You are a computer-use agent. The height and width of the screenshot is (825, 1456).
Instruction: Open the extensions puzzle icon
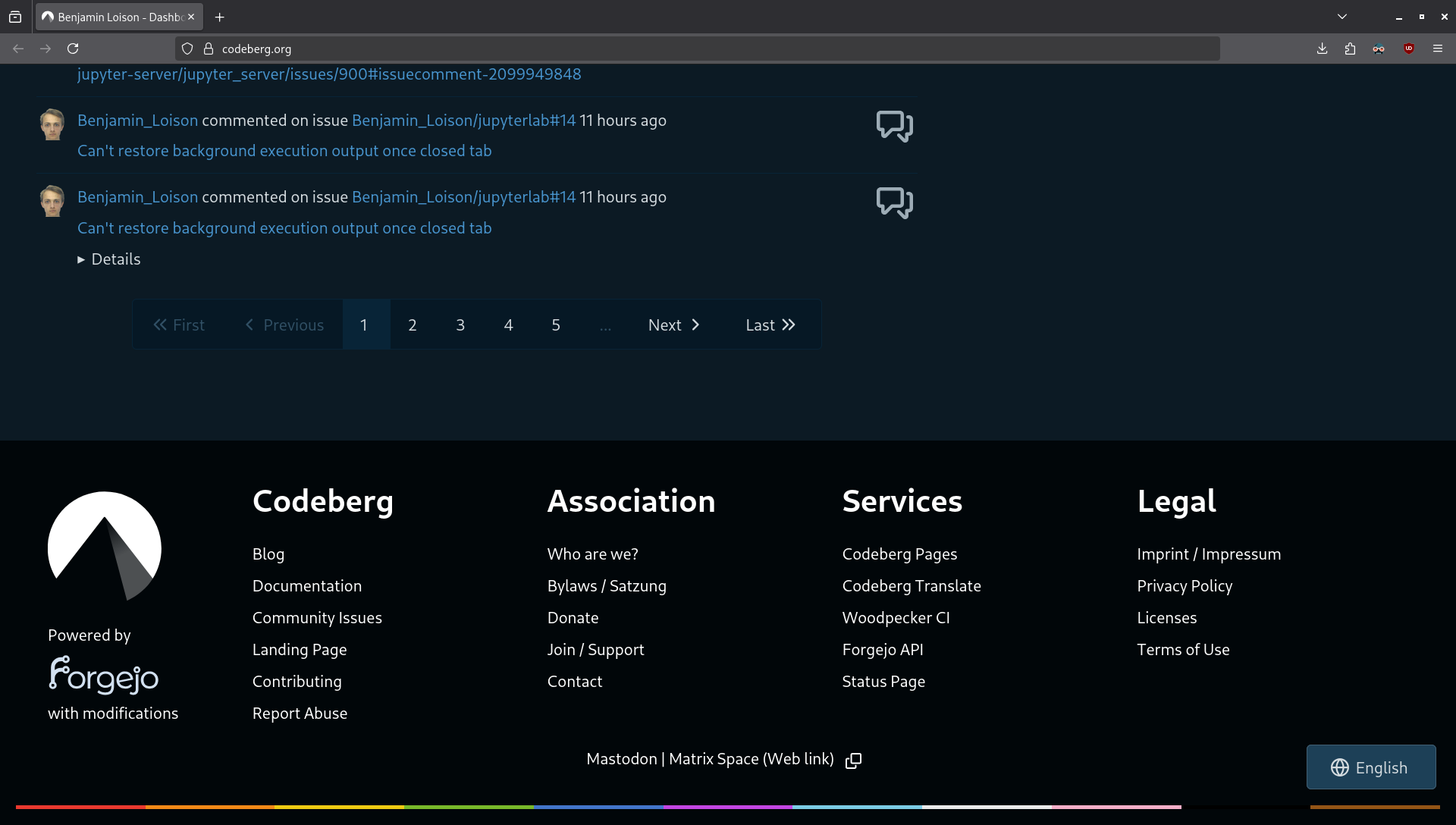(1350, 49)
